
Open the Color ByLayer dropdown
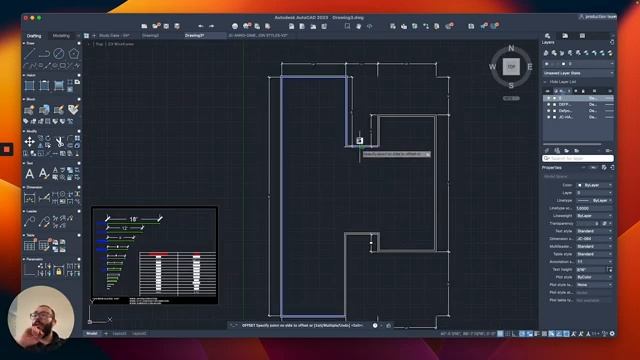click(x=594, y=185)
